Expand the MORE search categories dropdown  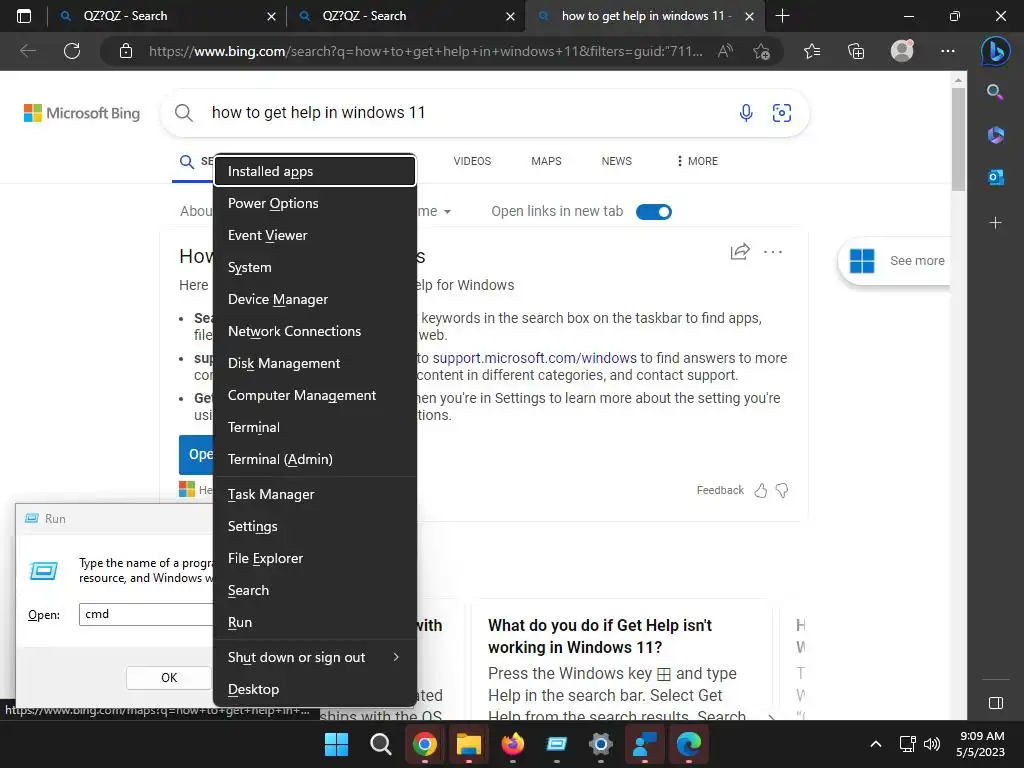tap(697, 161)
